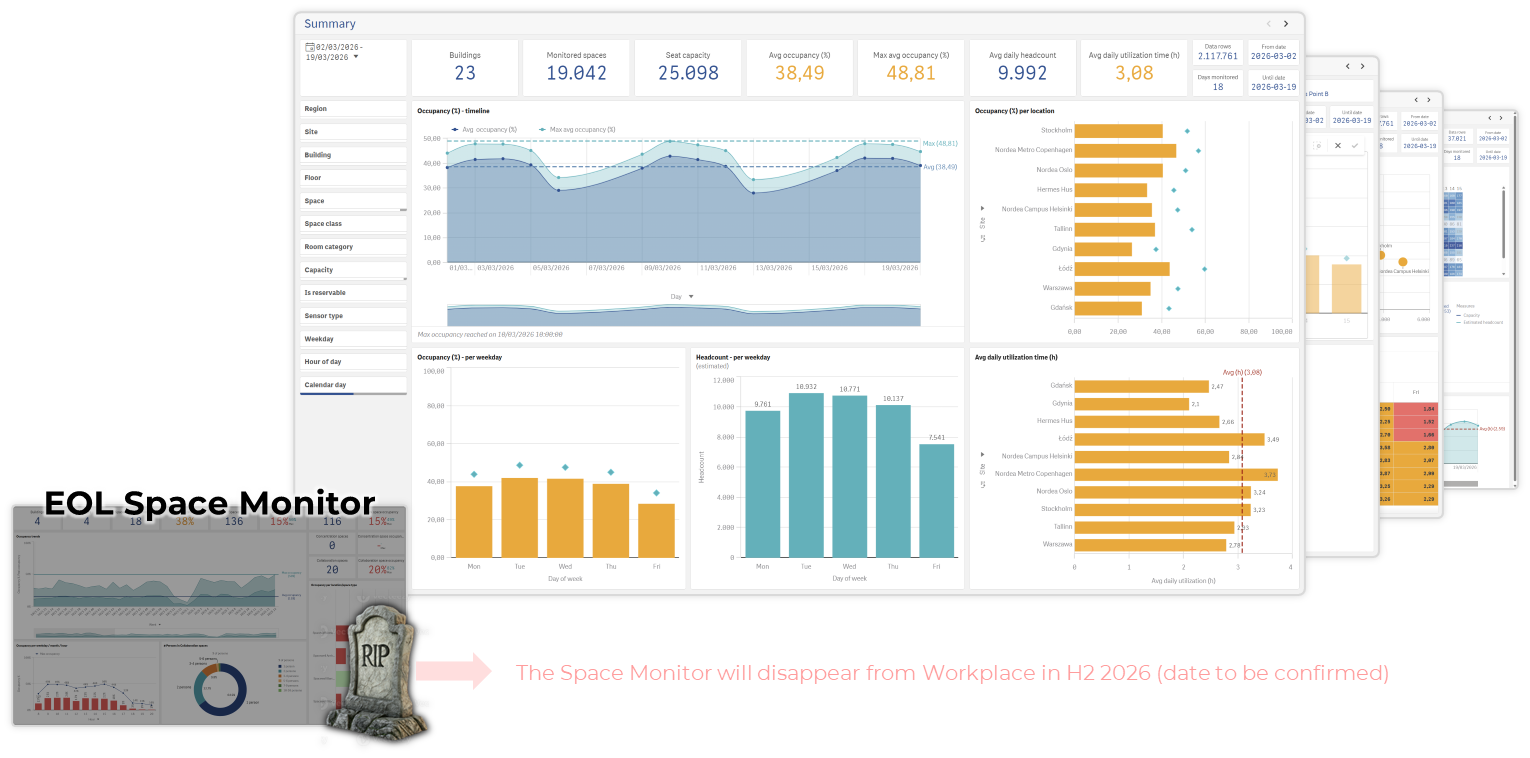This screenshot has width=1530, height=758.
Task: Click the confirm checkmark in Point B window
Action: tap(1355, 145)
